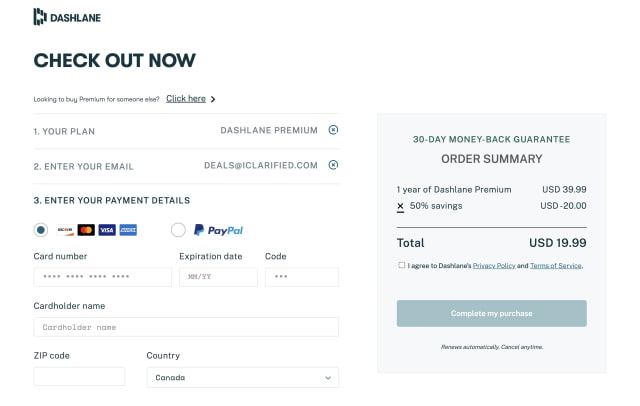640x406 pixels.
Task: Click the edit icon next to the email address
Action: pyautogui.click(x=333, y=165)
